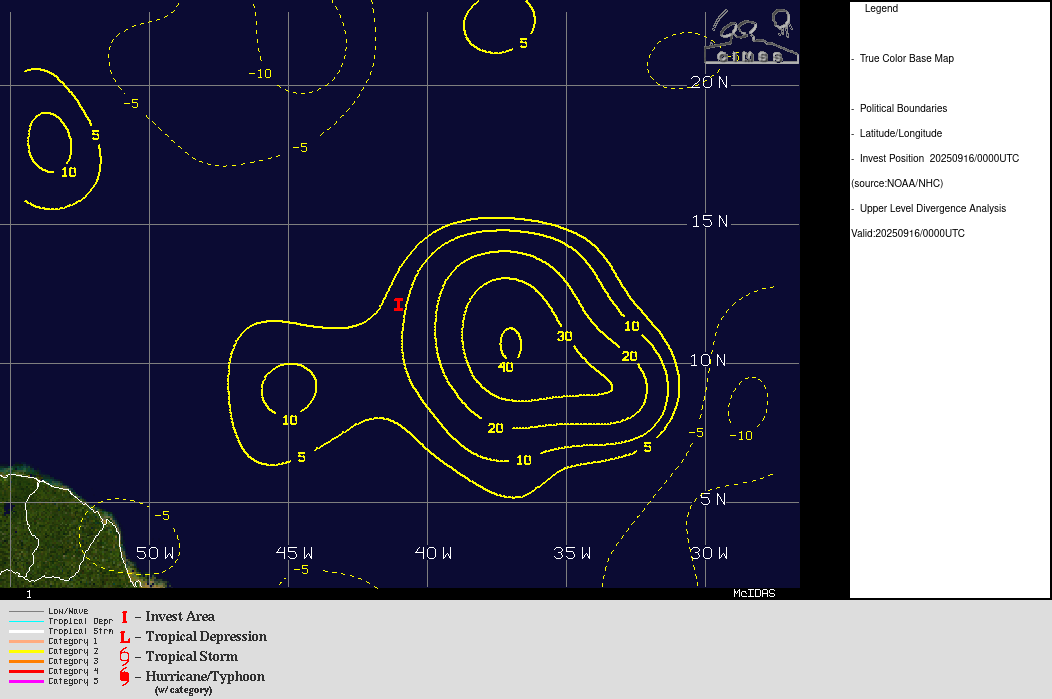Click the '5 N' latitude label

713,499
